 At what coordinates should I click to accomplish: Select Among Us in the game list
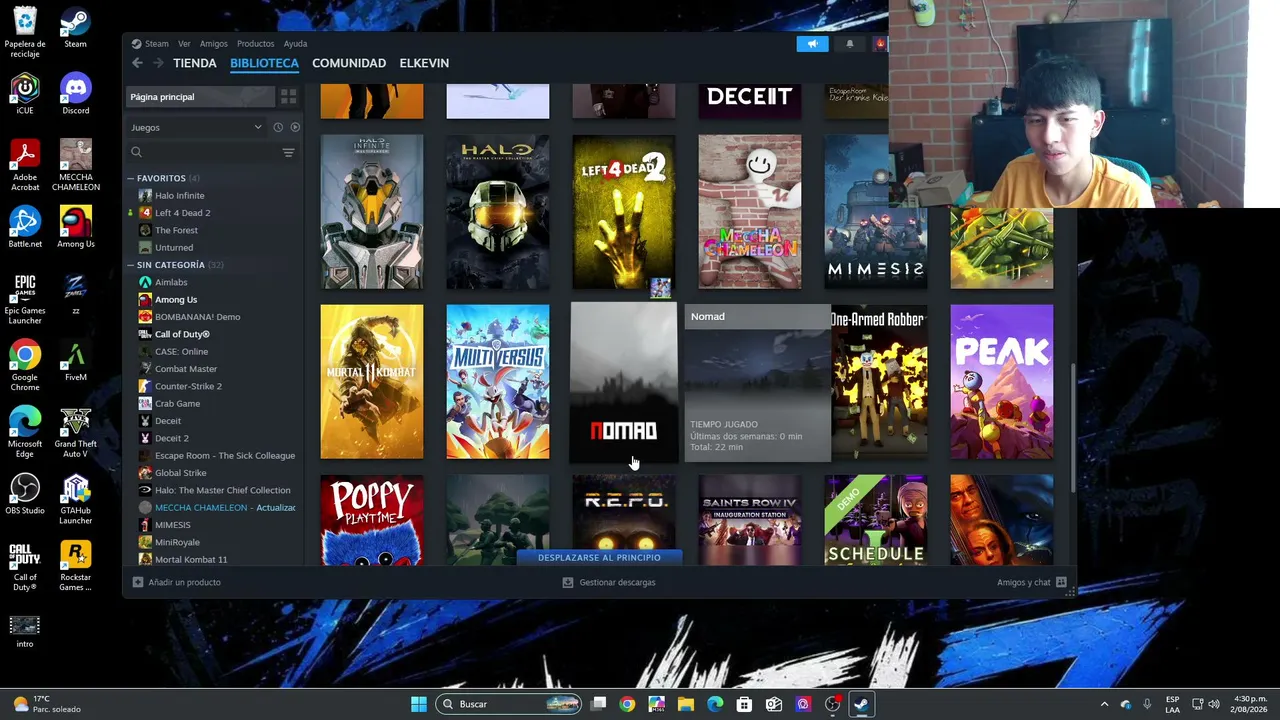point(176,300)
